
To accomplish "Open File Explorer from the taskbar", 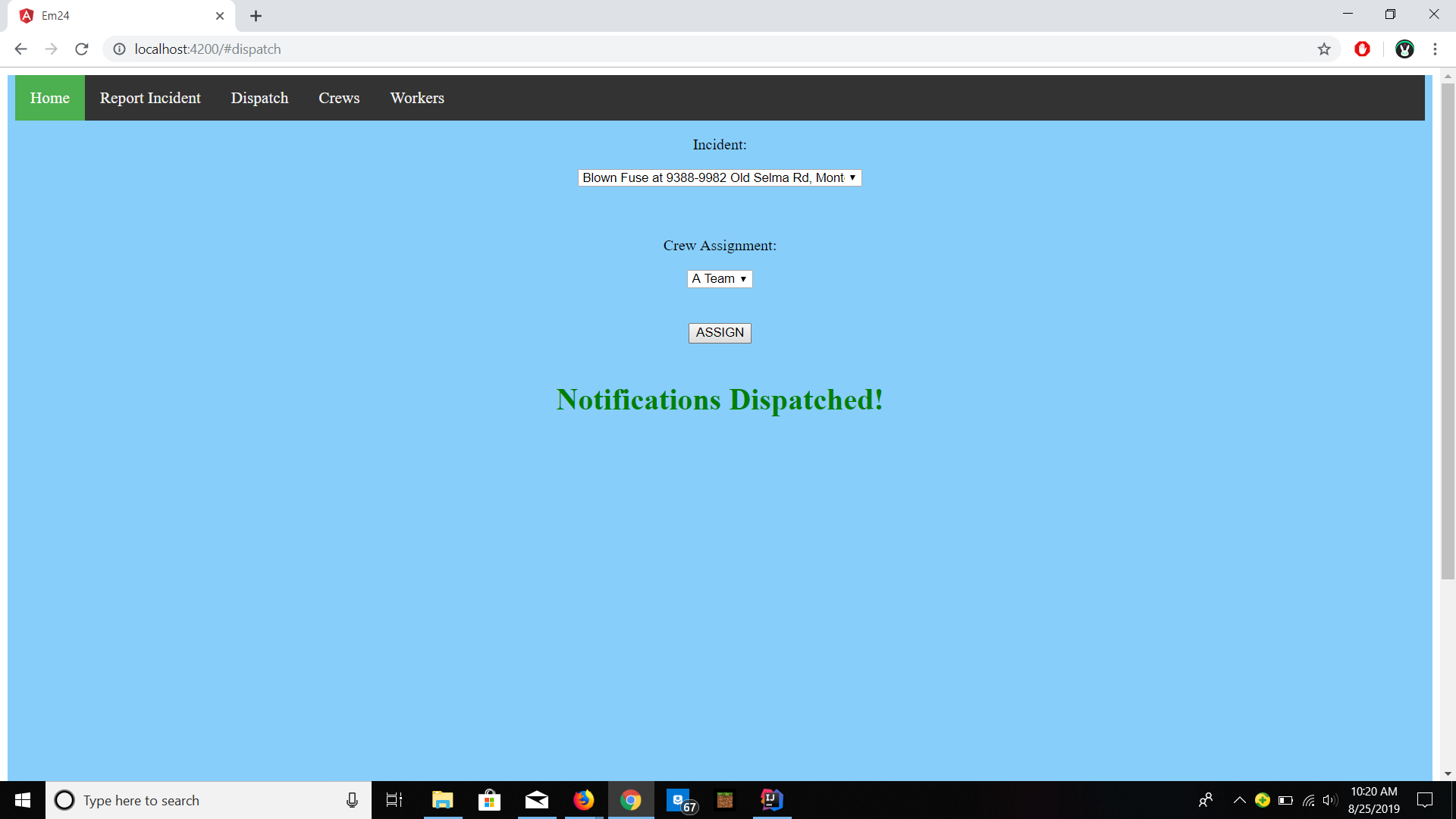I will pos(442,800).
